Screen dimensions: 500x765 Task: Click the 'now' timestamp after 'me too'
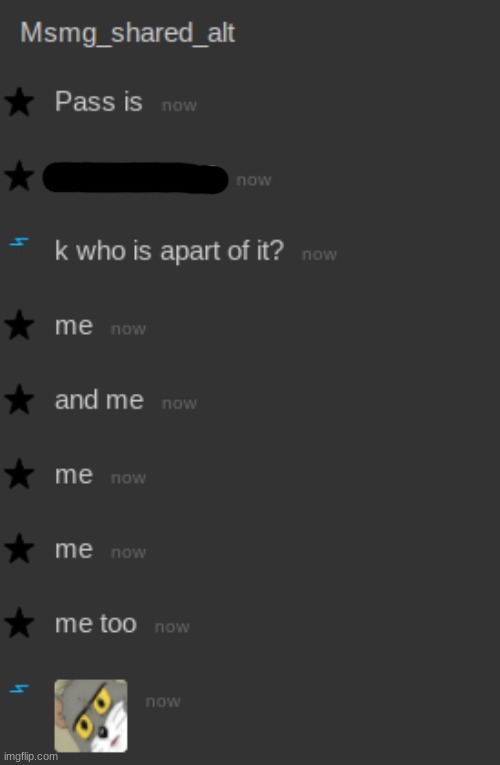[172, 627]
